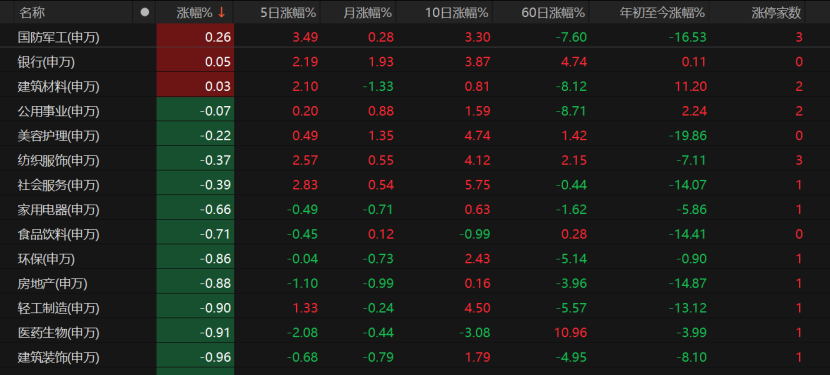The image size is (830, 375).
Task: Click the -8.71 sixty-day value for 公用事业
Action: pyautogui.click(x=571, y=111)
